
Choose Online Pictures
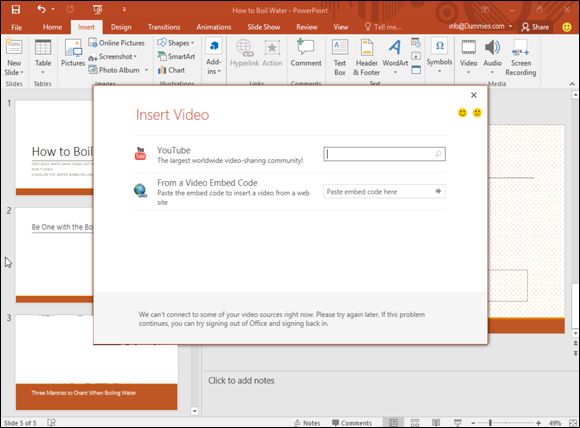coord(117,43)
